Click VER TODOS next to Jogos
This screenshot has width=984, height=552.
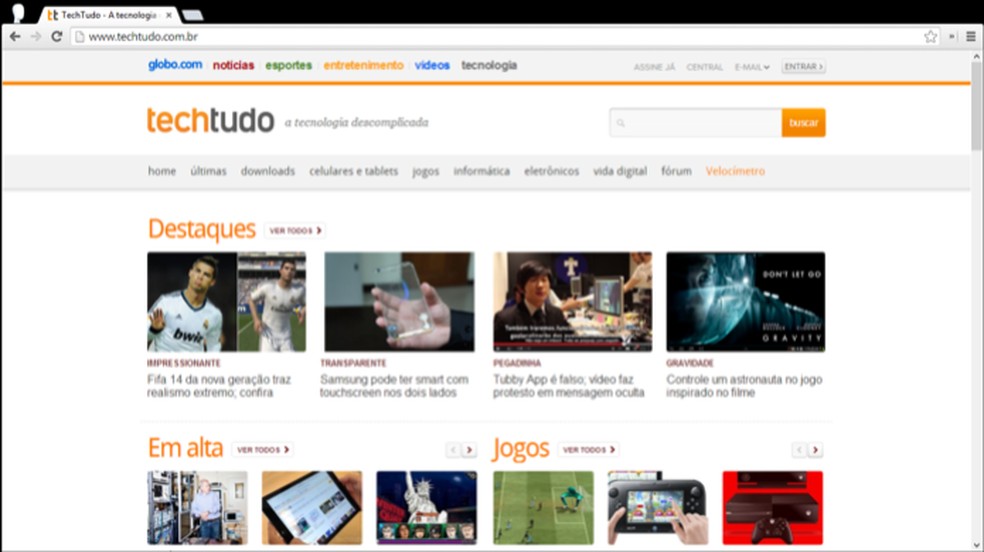coord(589,450)
